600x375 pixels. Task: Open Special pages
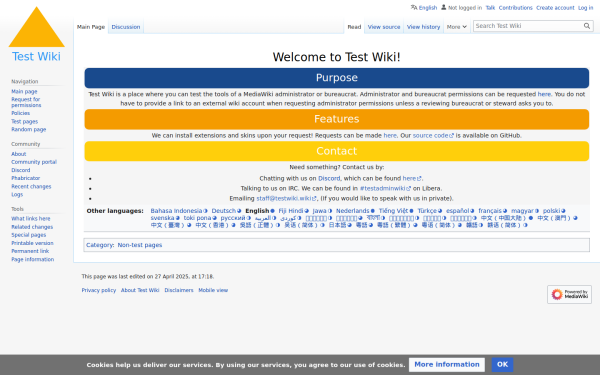(29, 235)
